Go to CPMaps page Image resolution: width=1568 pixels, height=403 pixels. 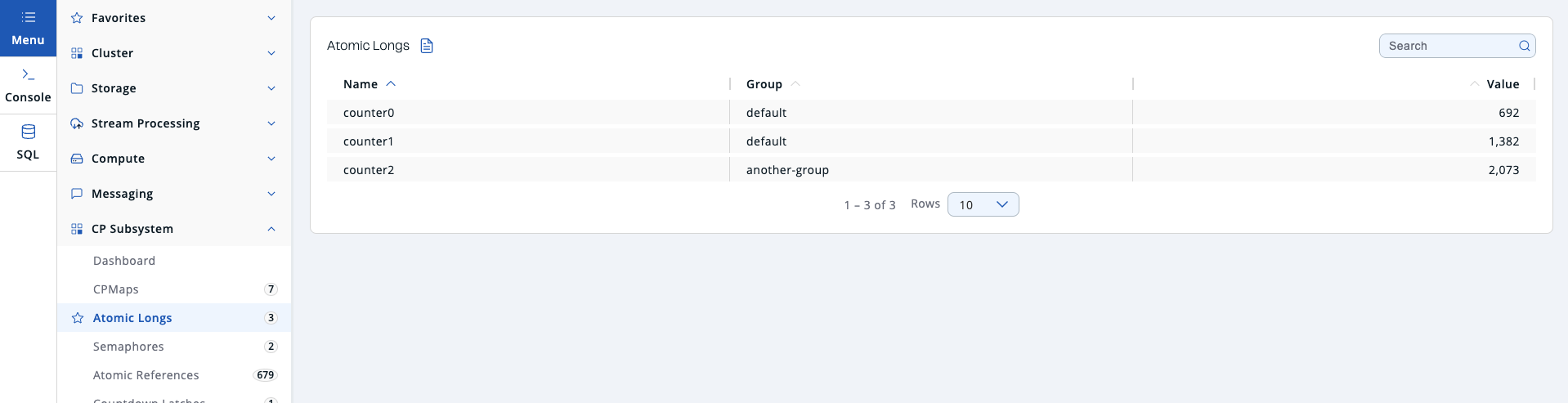click(116, 289)
